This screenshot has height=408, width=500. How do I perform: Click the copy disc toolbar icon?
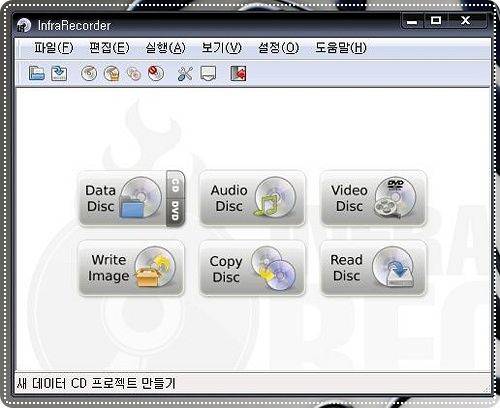click(134, 74)
